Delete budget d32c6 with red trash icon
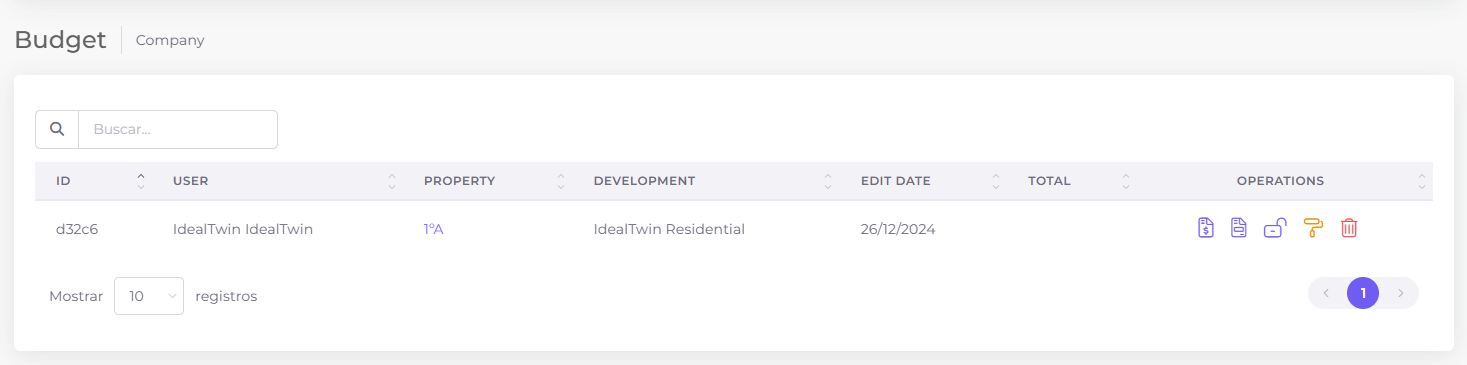Image resolution: width=1467 pixels, height=365 pixels. 1349,228
